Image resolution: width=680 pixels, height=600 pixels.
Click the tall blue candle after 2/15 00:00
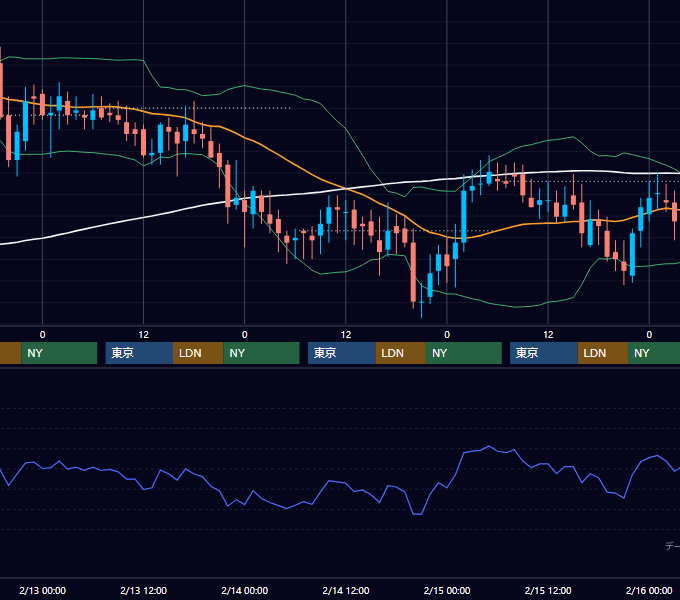pyautogui.click(x=464, y=217)
